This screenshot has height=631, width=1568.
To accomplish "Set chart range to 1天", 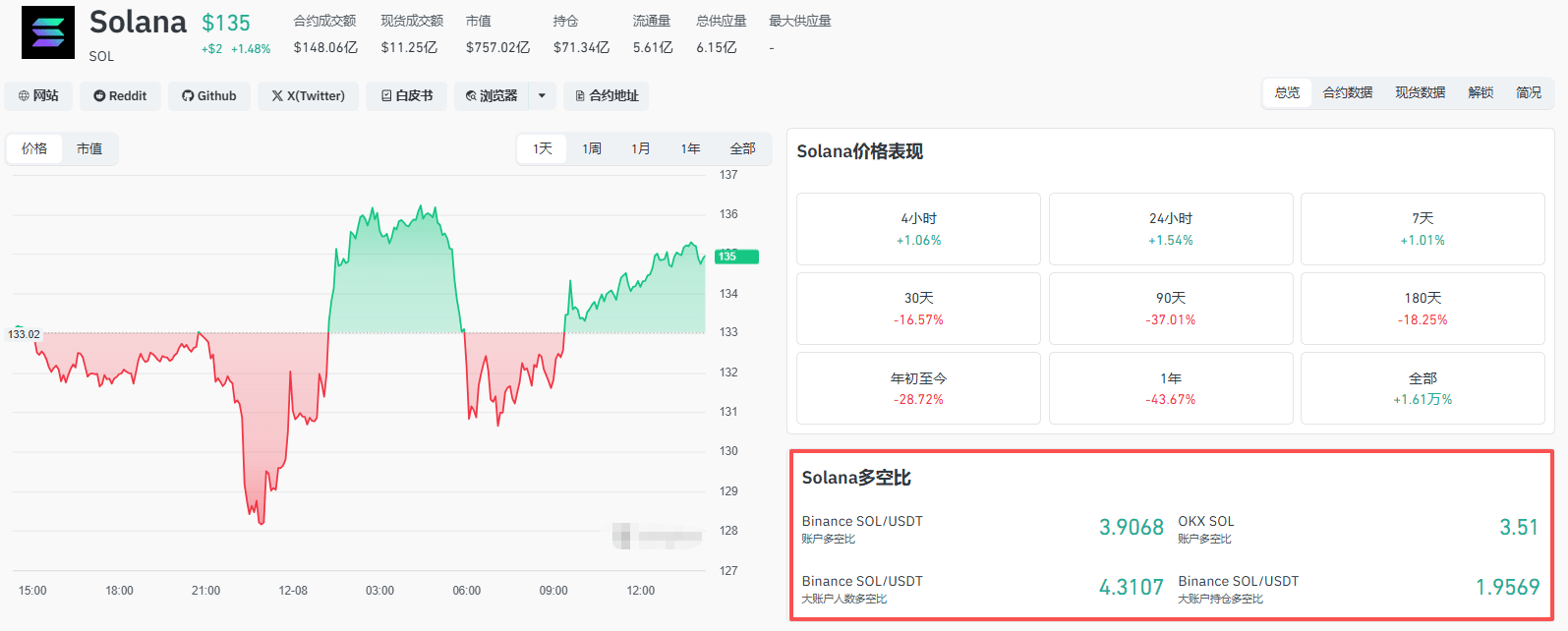I will [x=543, y=148].
